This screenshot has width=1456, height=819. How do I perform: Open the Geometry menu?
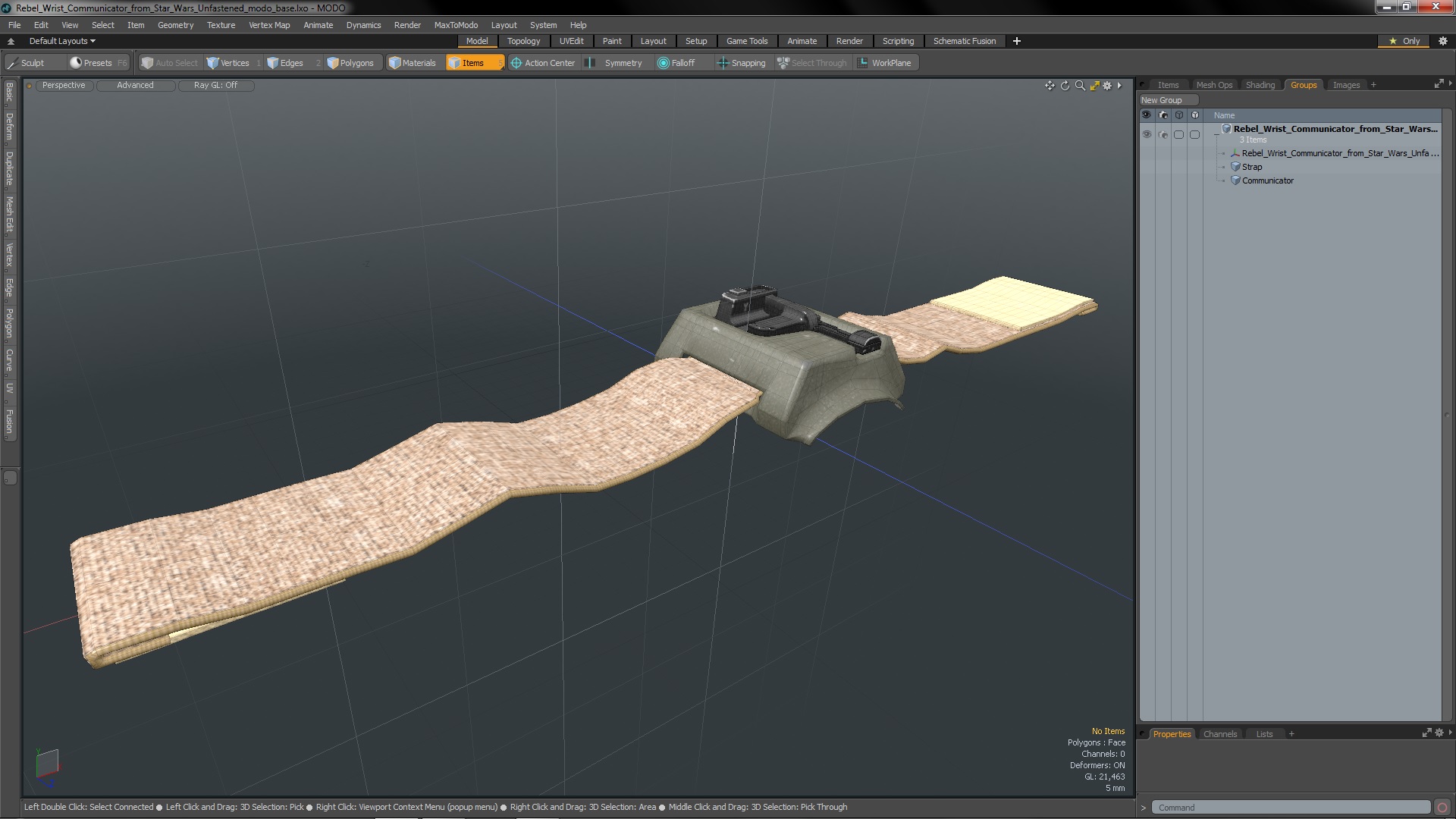tap(175, 25)
